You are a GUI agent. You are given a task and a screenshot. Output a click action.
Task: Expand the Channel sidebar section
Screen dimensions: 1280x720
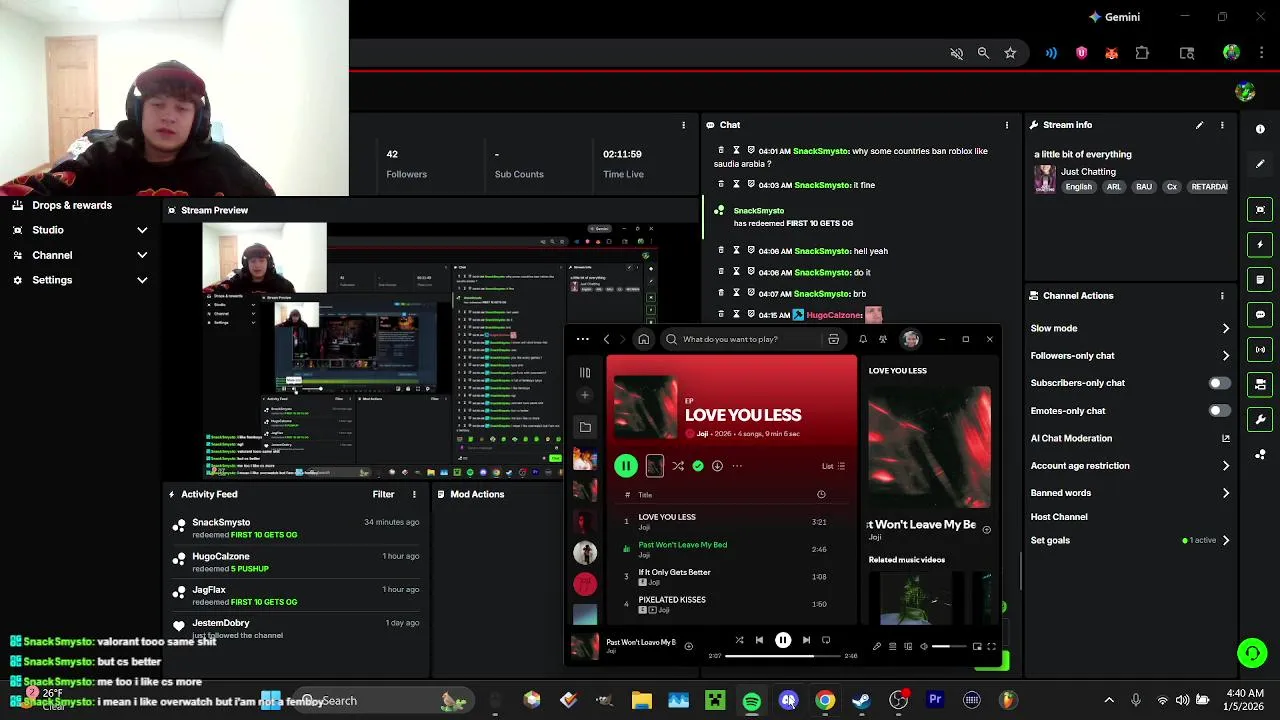[80, 255]
